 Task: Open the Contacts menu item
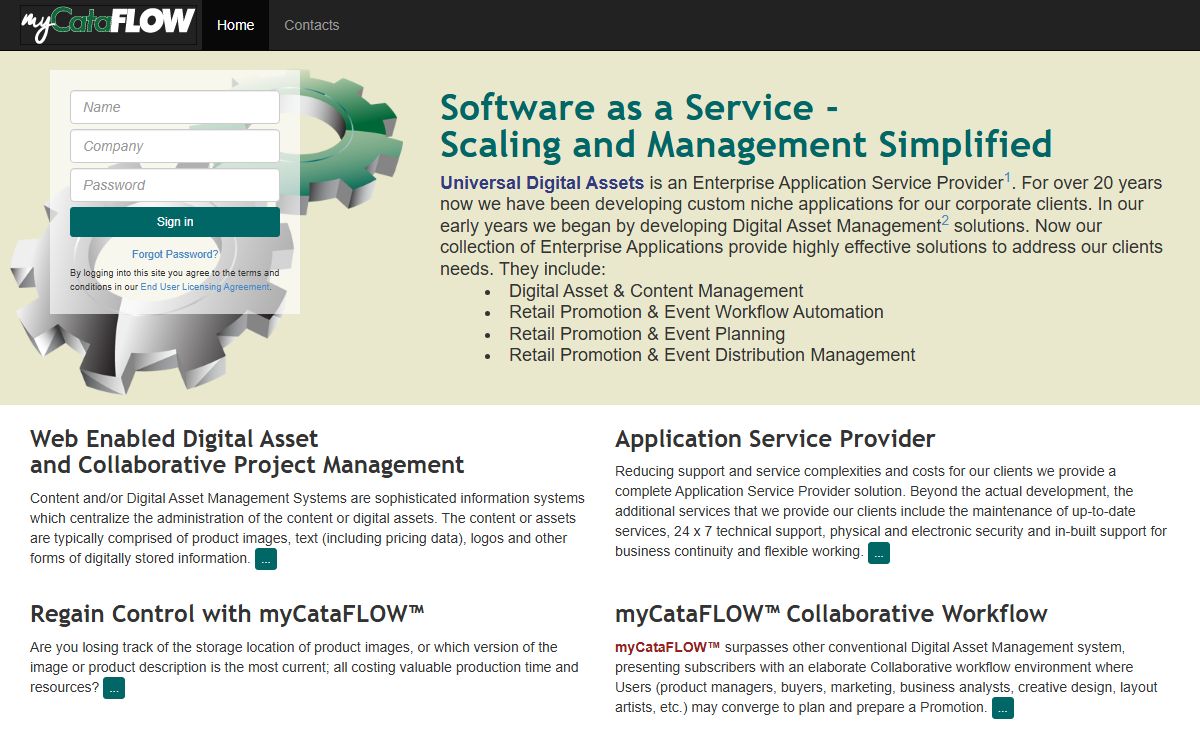(x=312, y=25)
